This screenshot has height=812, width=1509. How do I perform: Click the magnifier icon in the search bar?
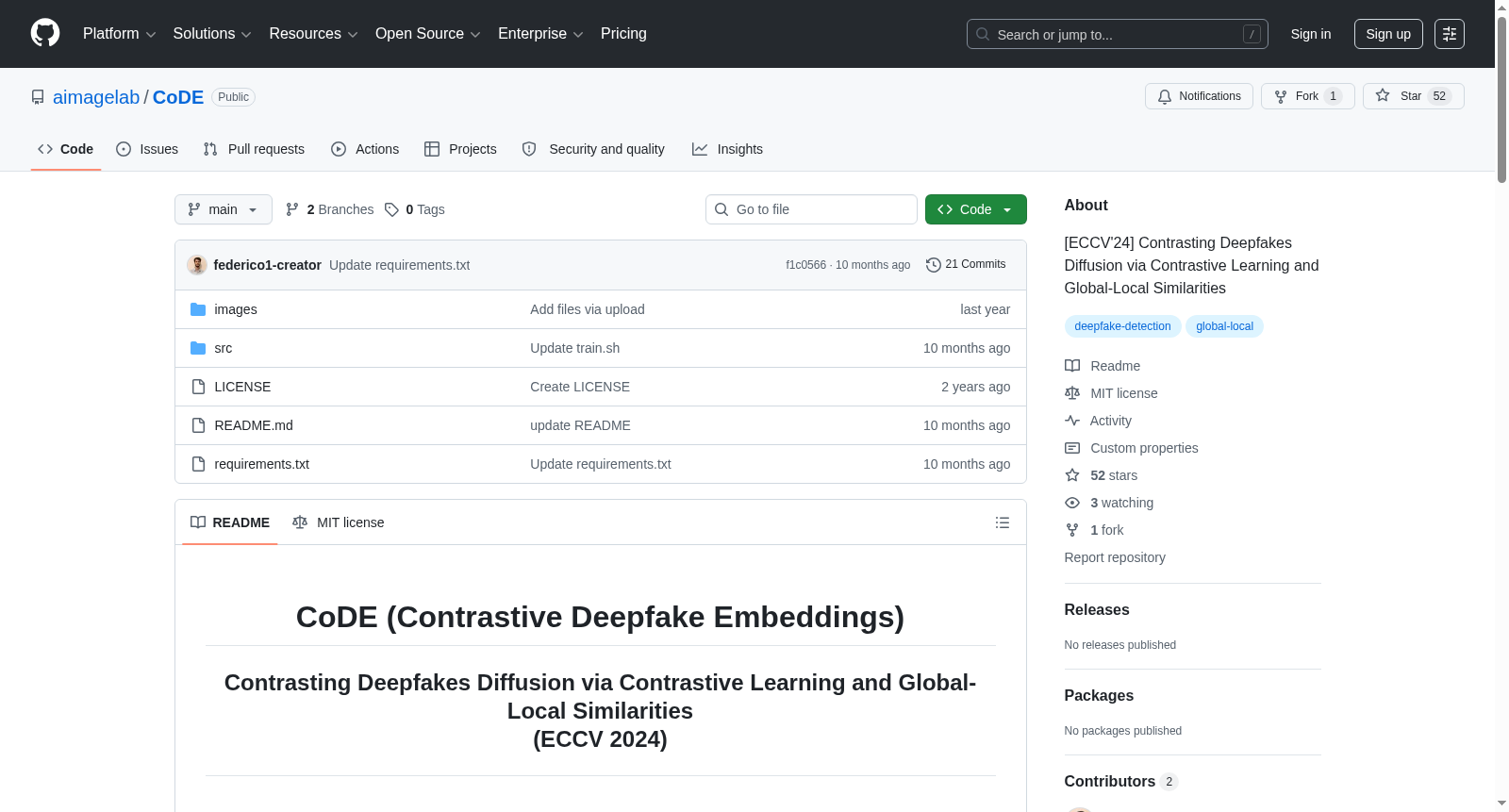coord(983,34)
